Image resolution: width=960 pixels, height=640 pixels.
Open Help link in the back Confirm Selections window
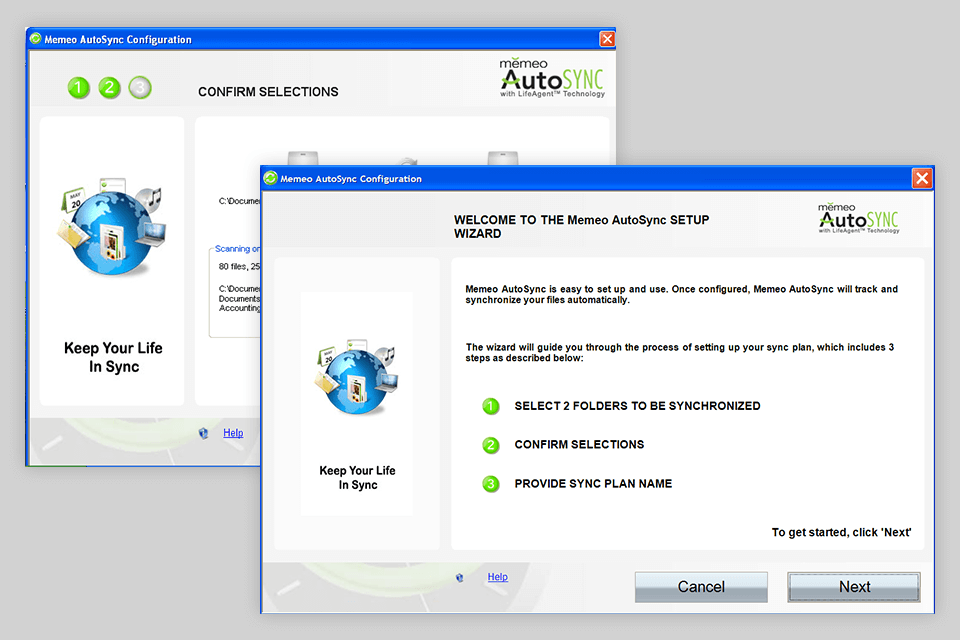(233, 433)
